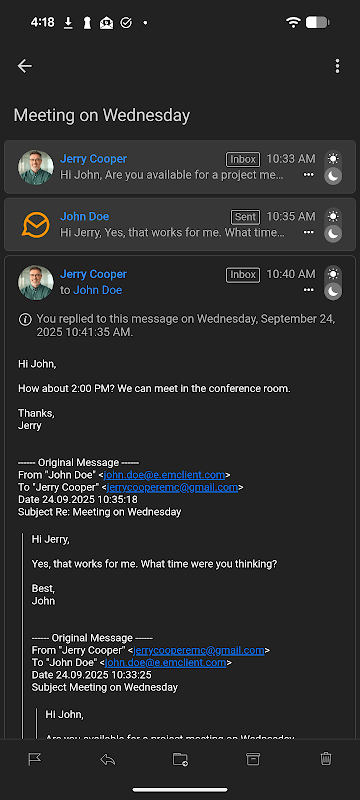Viewport: 360px width, 800px height.
Task: Open the three-dot overflow menu at top
Action: 337,66
